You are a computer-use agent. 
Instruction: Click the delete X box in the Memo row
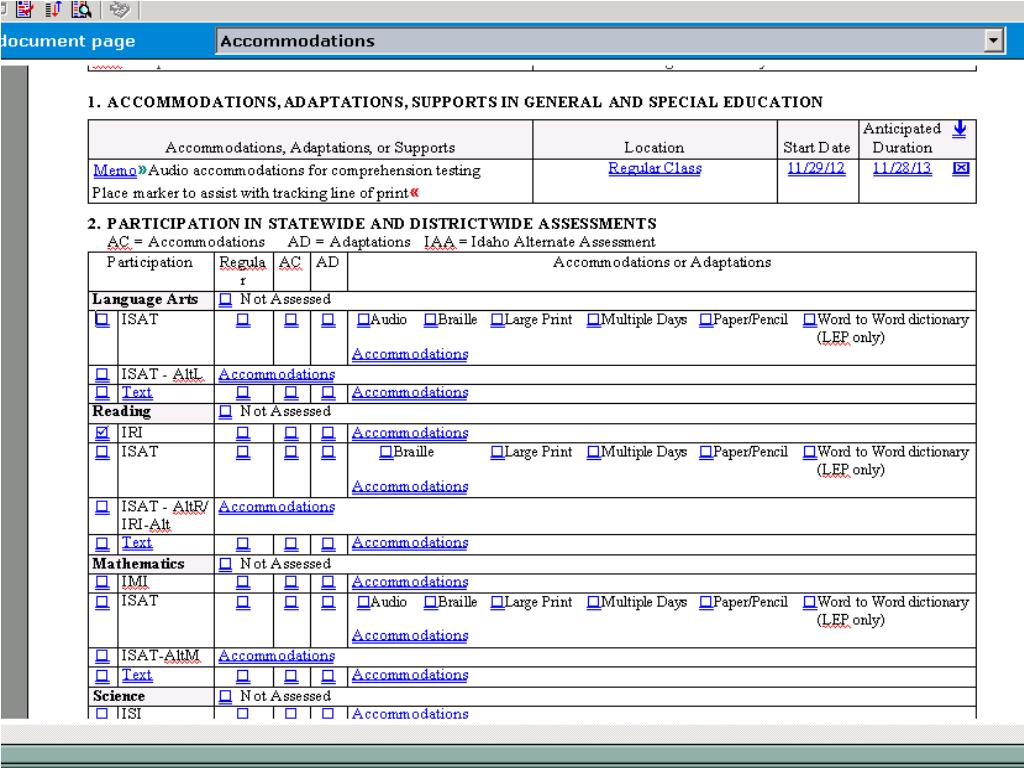click(x=961, y=168)
